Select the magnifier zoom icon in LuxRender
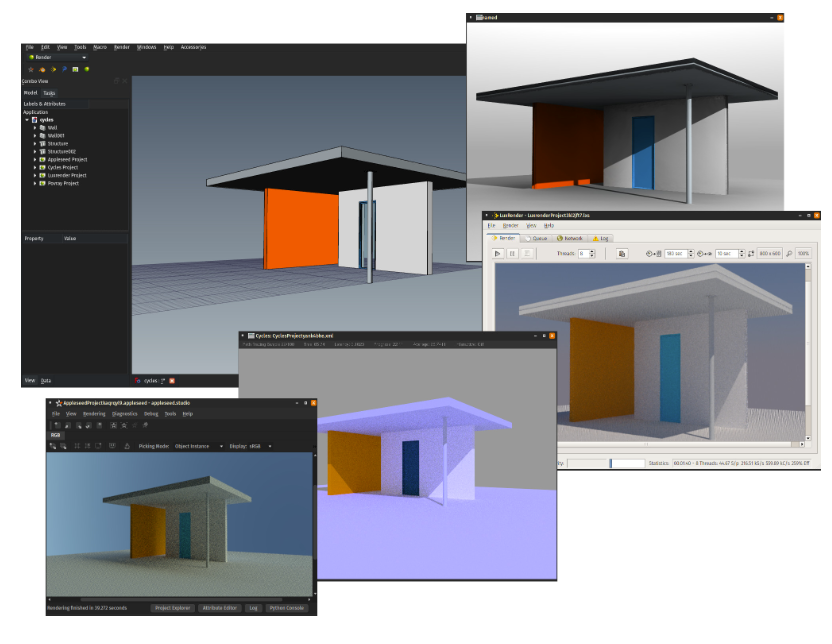The height and width of the screenshot is (644, 832). 789,252
